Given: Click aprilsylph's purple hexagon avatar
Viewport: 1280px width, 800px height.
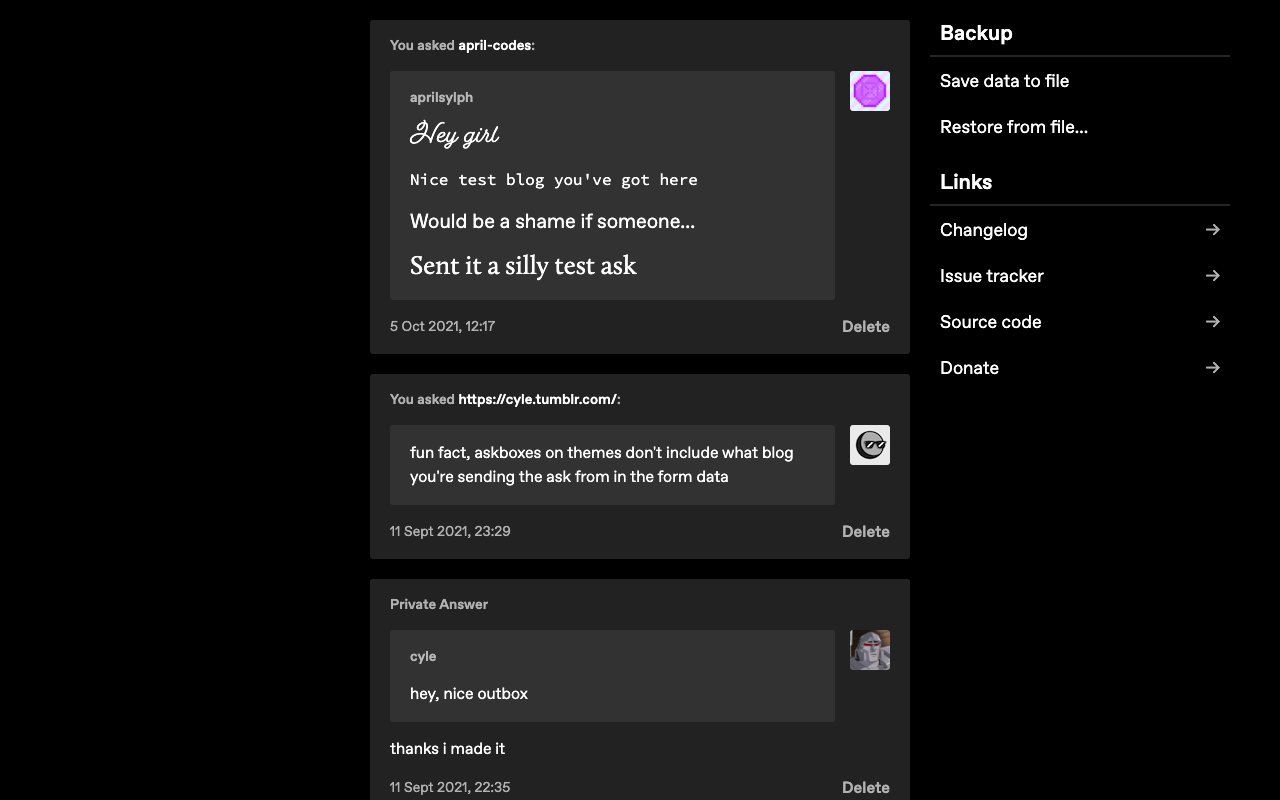Looking at the screenshot, I should coord(869,90).
